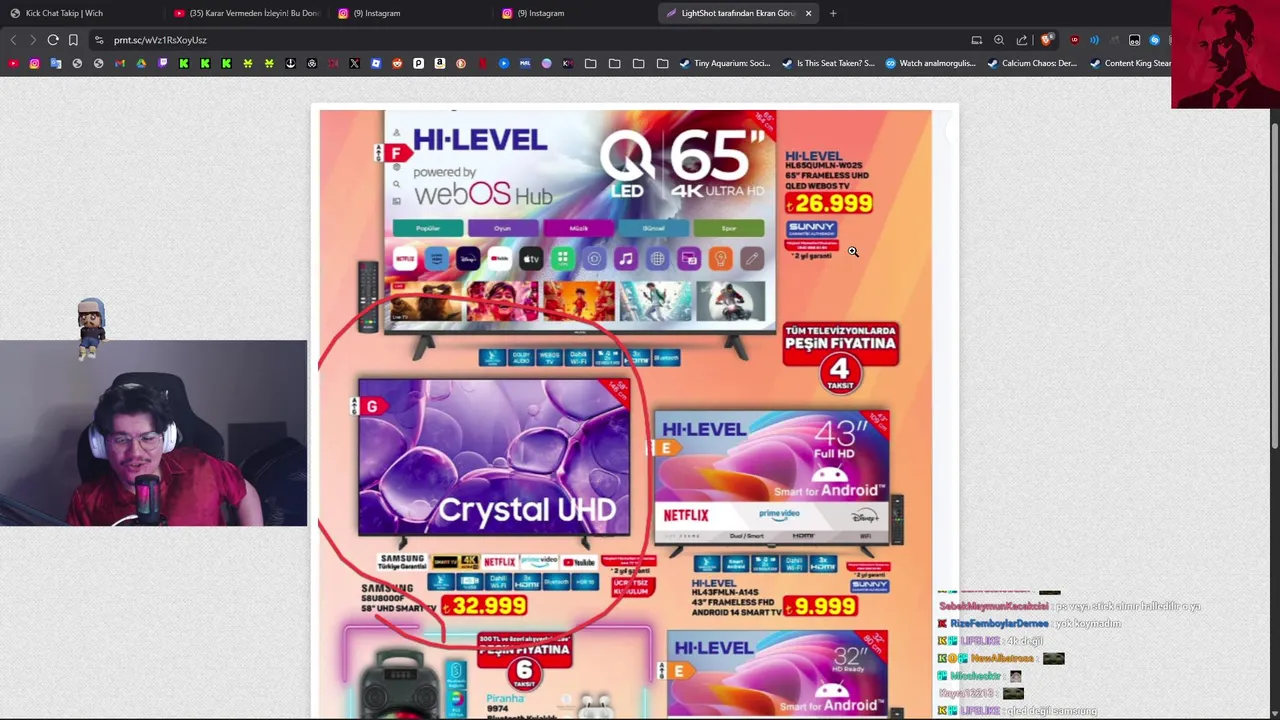1280x720 pixels.
Task: Open the Tiny Aquarium: Soci... bookmark
Action: pyautogui.click(x=725, y=63)
